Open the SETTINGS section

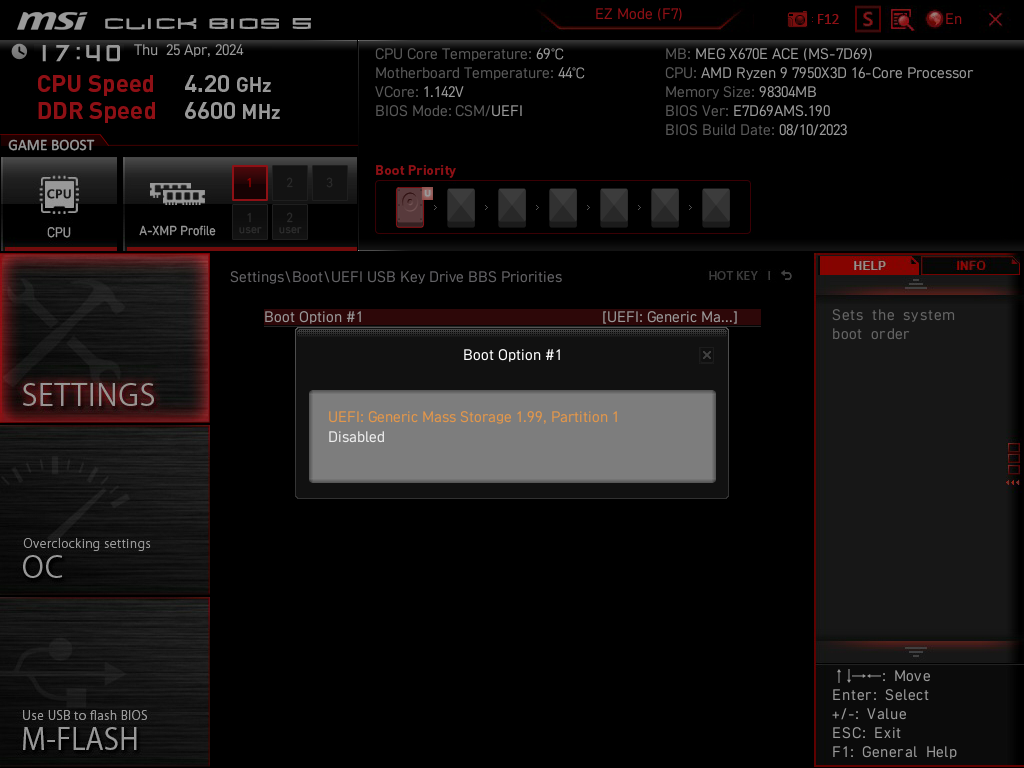pos(104,338)
